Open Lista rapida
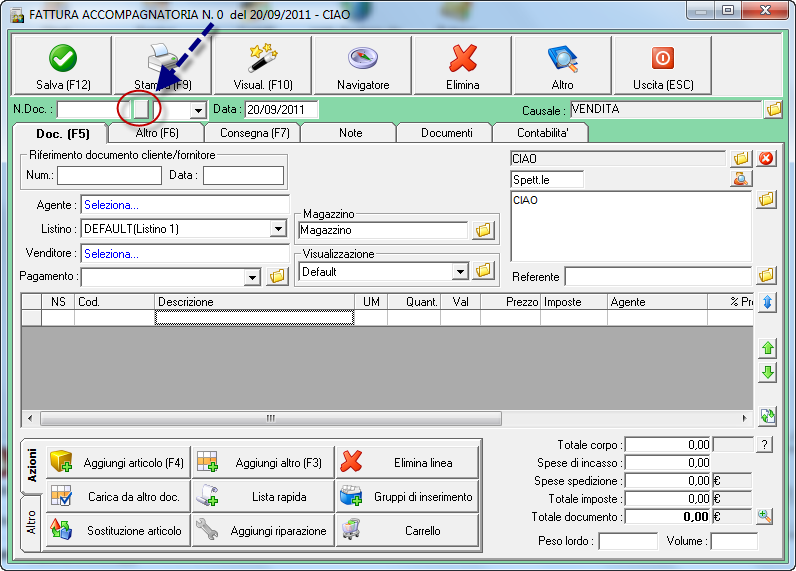The height and width of the screenshot is (571, 796). [x=263, y=496]
